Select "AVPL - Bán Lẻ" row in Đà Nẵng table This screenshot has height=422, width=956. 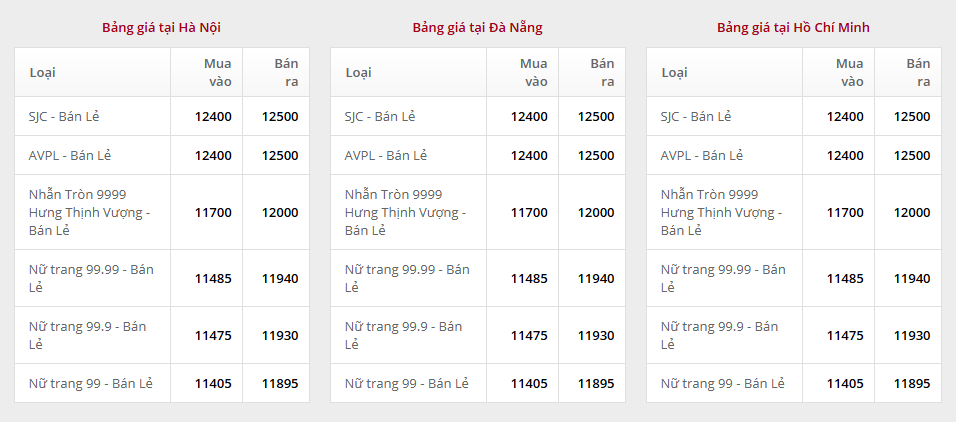(386, 155)
